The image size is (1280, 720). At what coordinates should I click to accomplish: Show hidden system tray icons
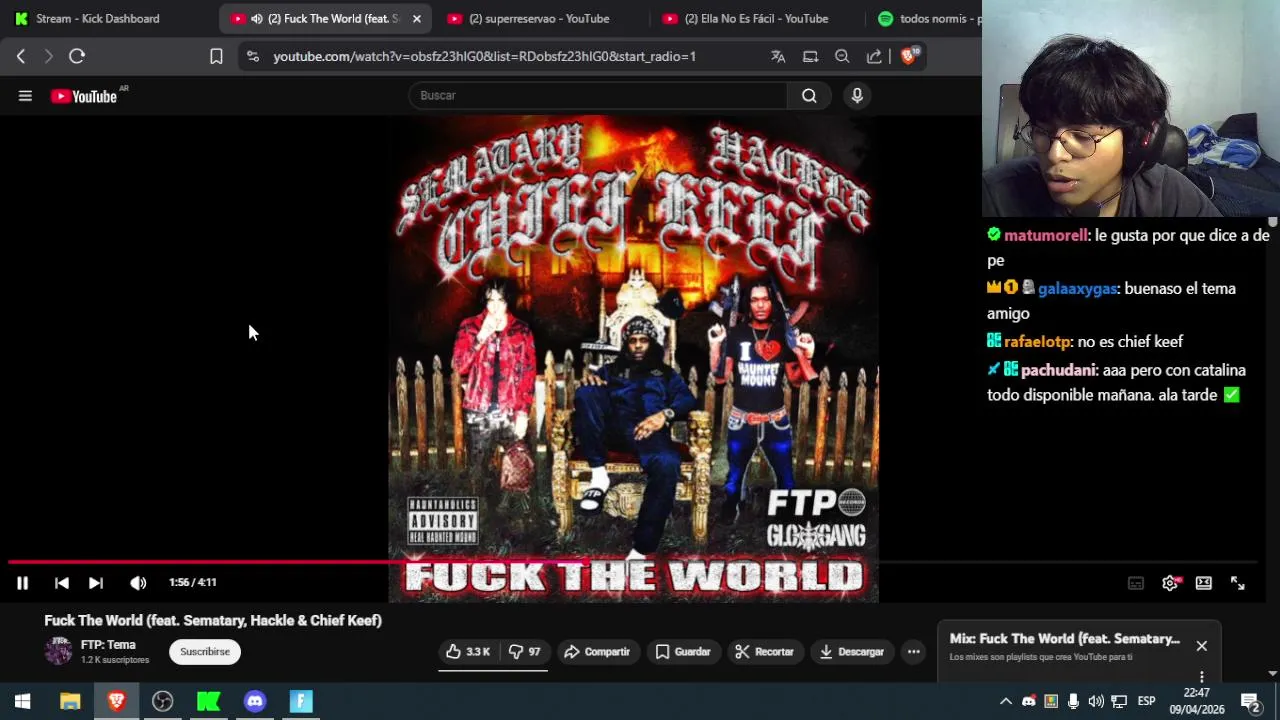(1006, 702)
